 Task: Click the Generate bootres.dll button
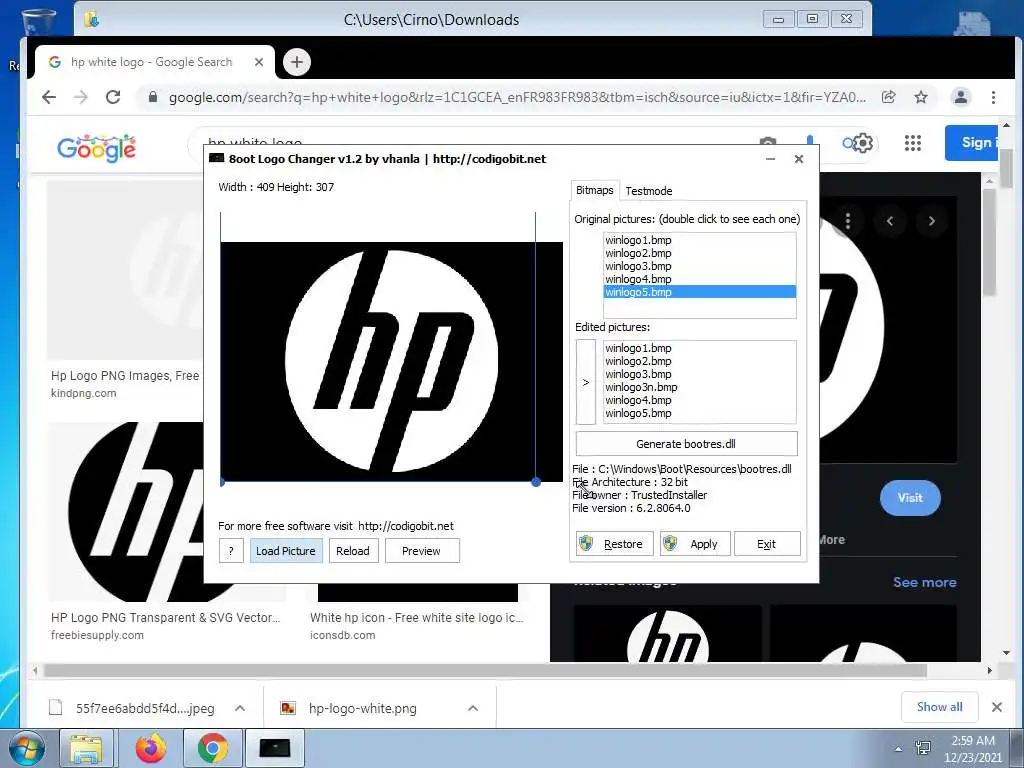pos(686,444)
